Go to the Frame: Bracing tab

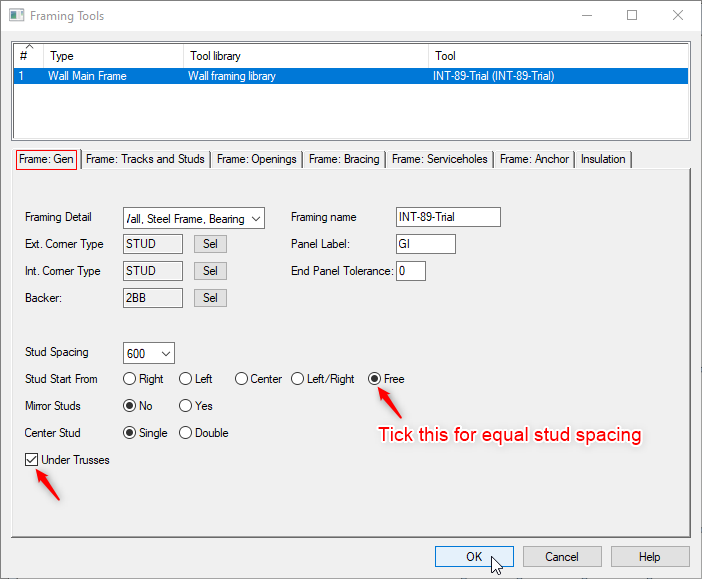344,159
